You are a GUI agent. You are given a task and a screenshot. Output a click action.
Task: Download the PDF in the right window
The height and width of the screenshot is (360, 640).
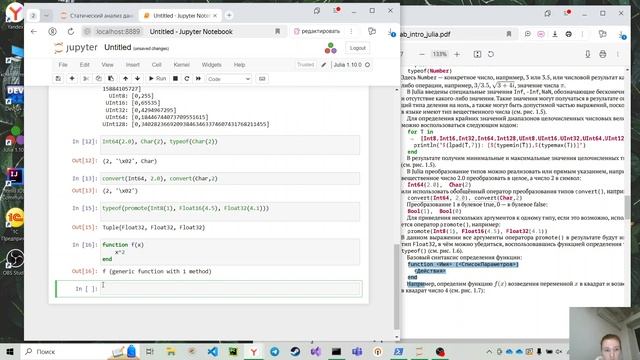(555, 34)
